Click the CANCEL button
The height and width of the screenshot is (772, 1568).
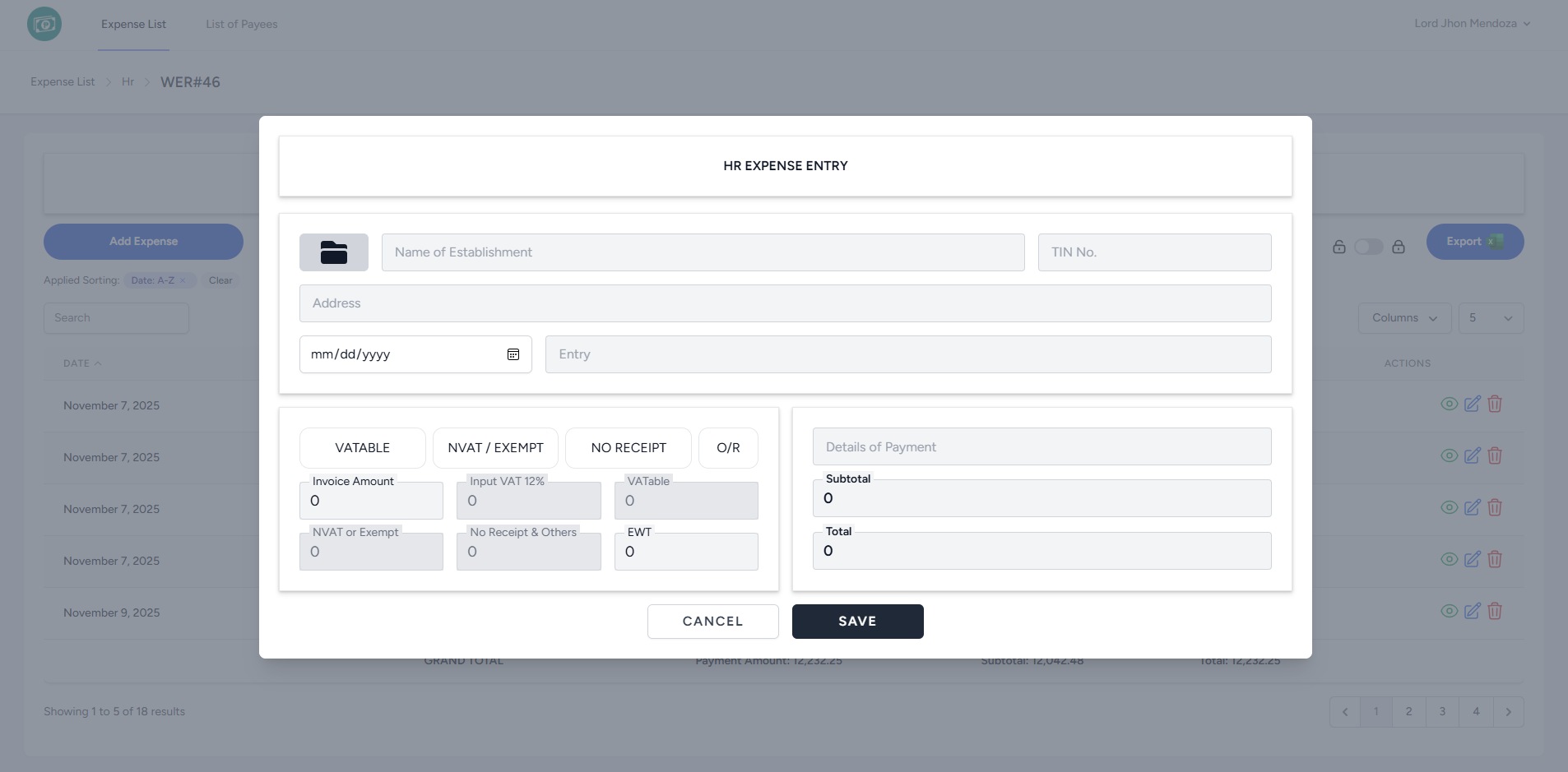pyautogui.click(x=713, y=622)
